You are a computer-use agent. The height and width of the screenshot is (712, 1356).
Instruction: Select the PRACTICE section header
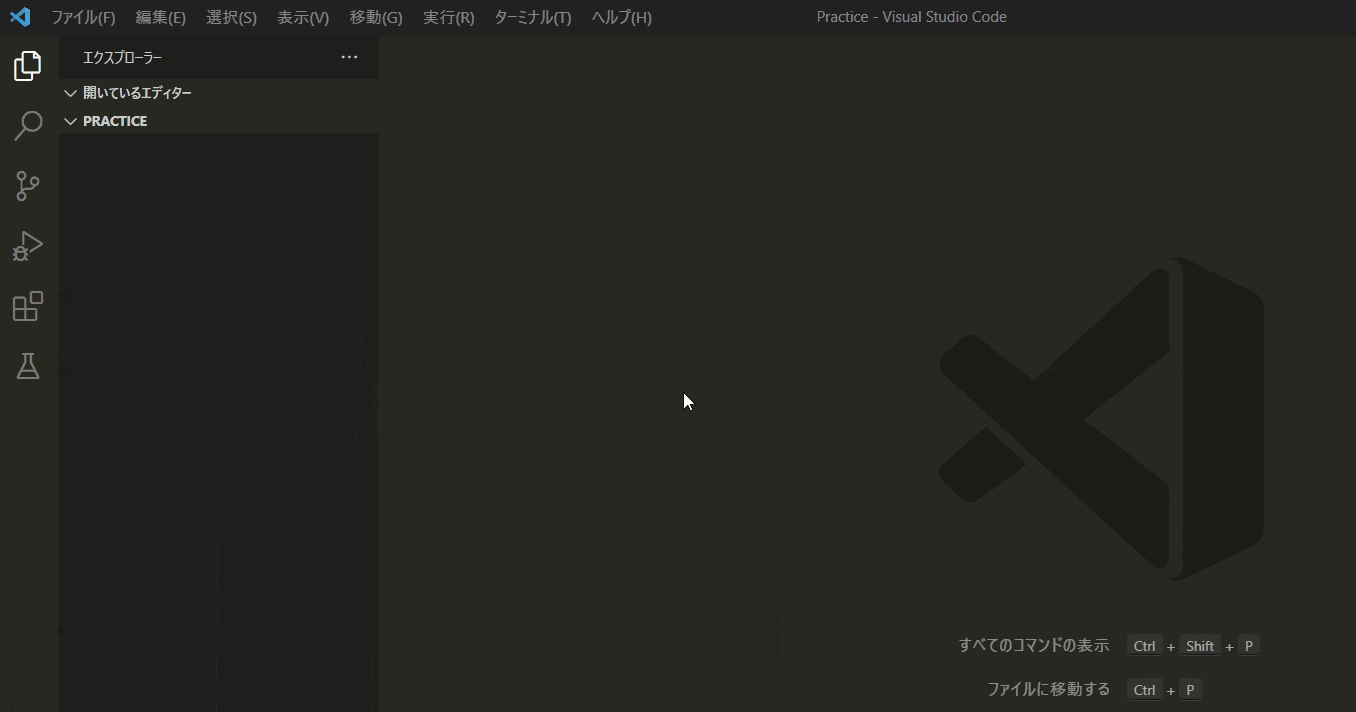(x=114, y=120)
